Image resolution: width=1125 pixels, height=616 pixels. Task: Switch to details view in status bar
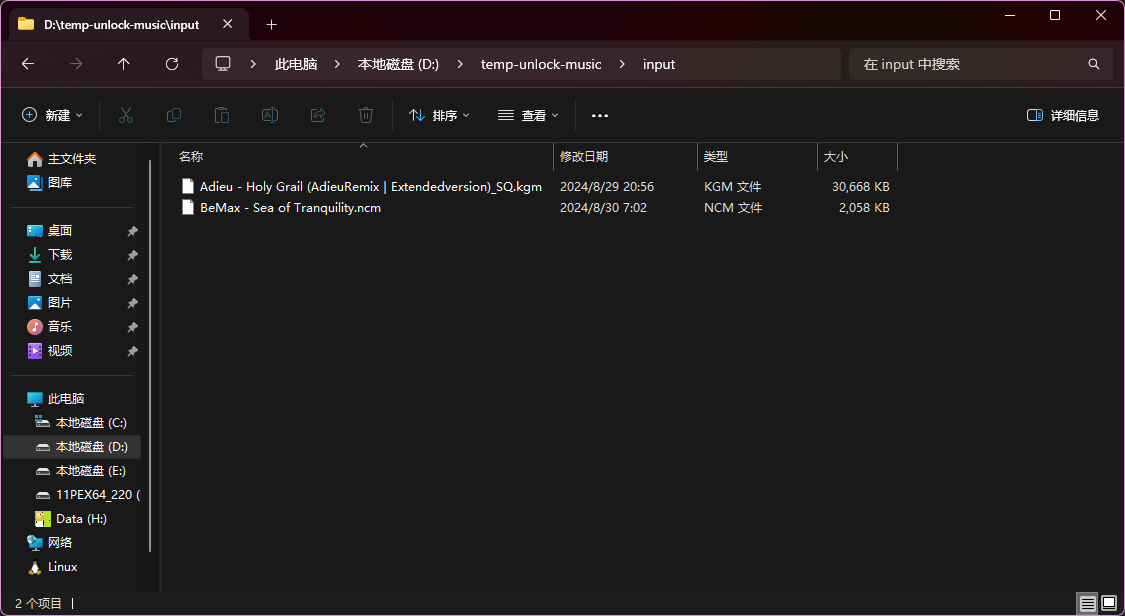[x=1087, y=603]
